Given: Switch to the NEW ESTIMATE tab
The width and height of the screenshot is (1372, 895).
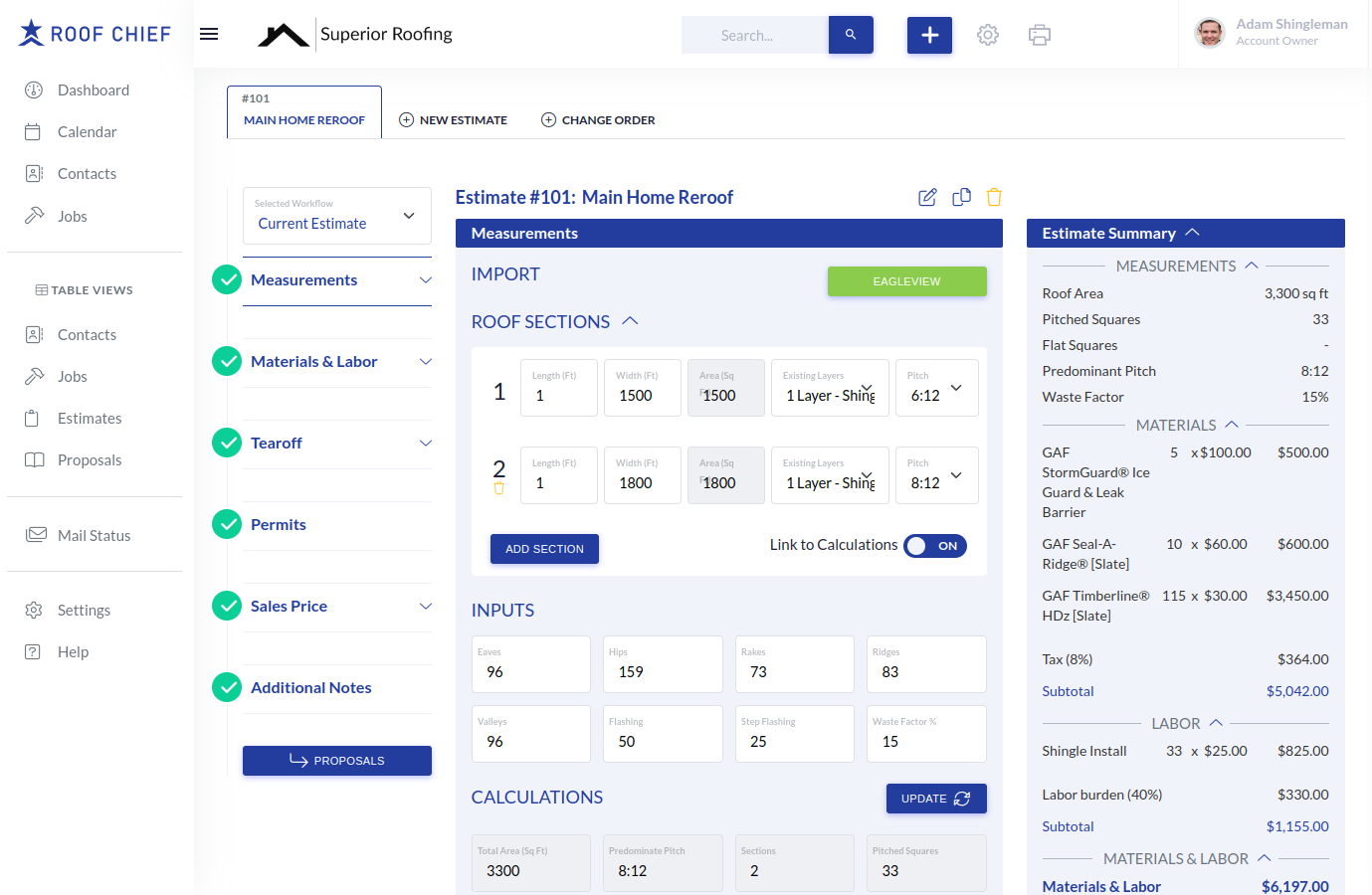Looking at the screenshot, I should 453,118.
